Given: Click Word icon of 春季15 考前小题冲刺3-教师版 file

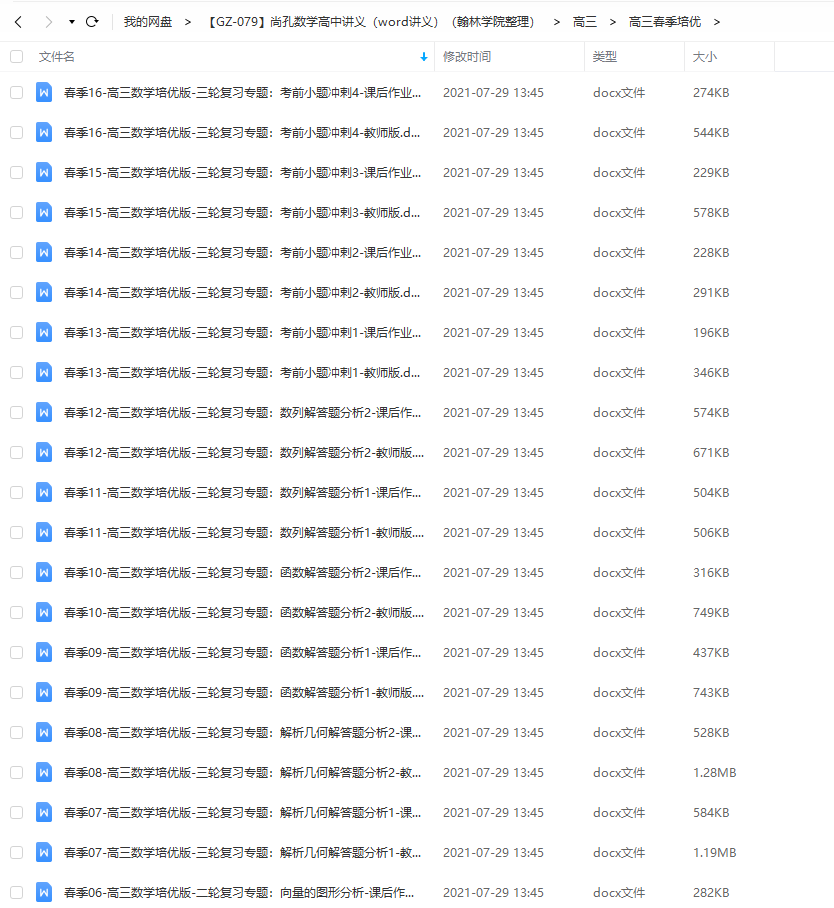Looking at the screenshot, I should pos(44,212).
